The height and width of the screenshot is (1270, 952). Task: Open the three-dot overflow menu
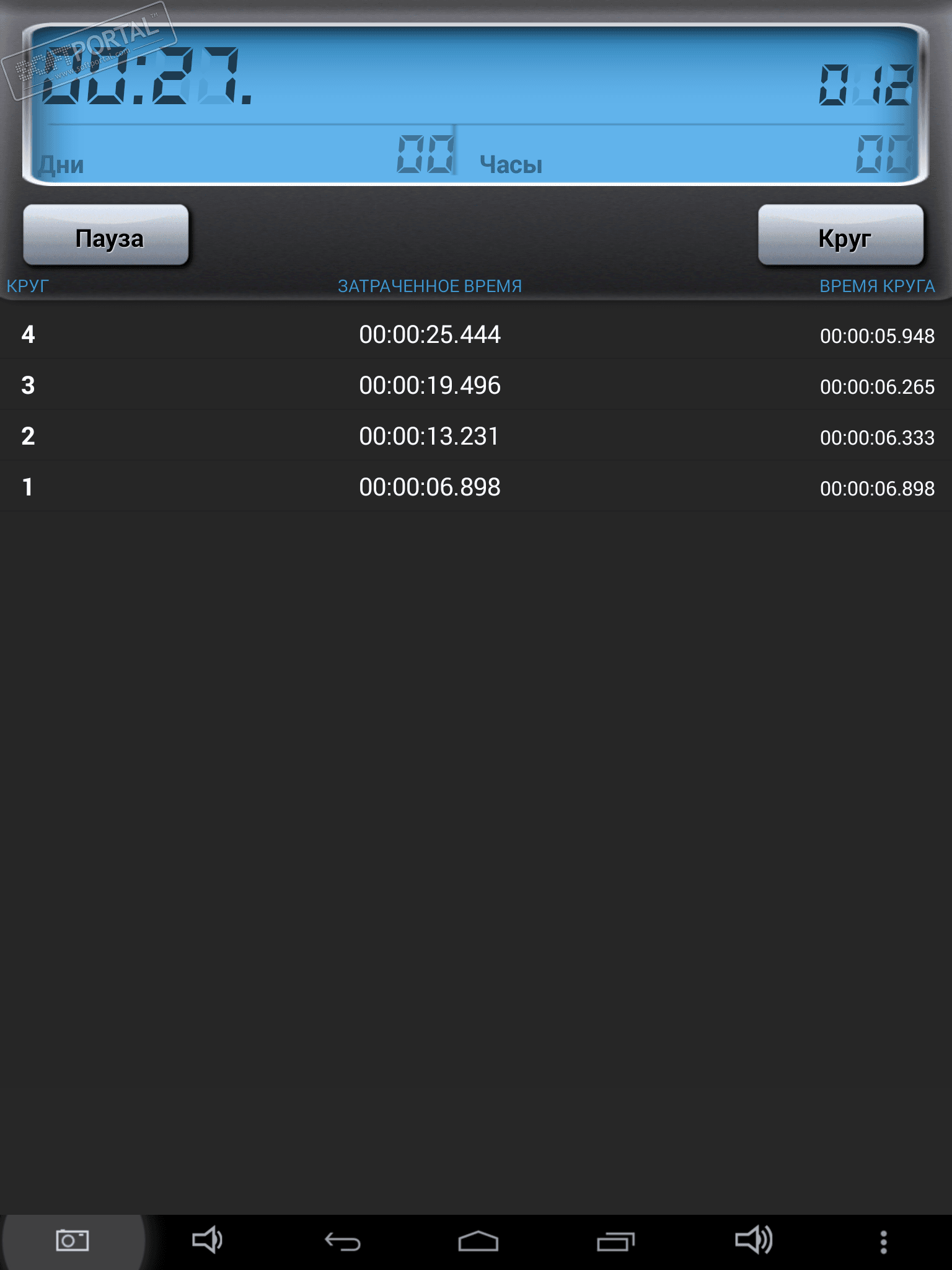pos(884,1242)
